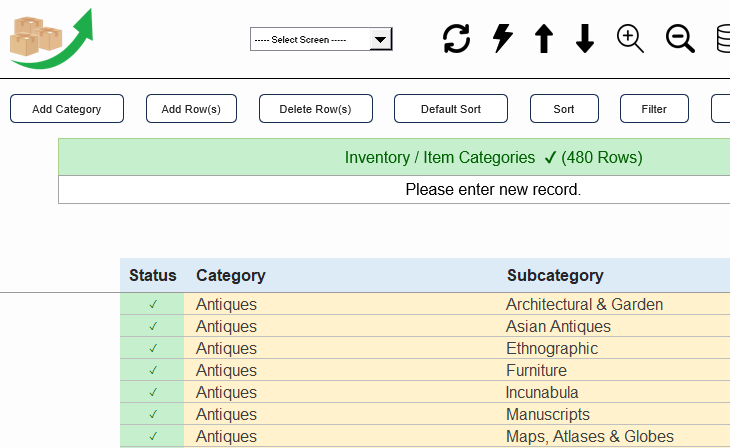Click the Default Sort button

point(450,109)
